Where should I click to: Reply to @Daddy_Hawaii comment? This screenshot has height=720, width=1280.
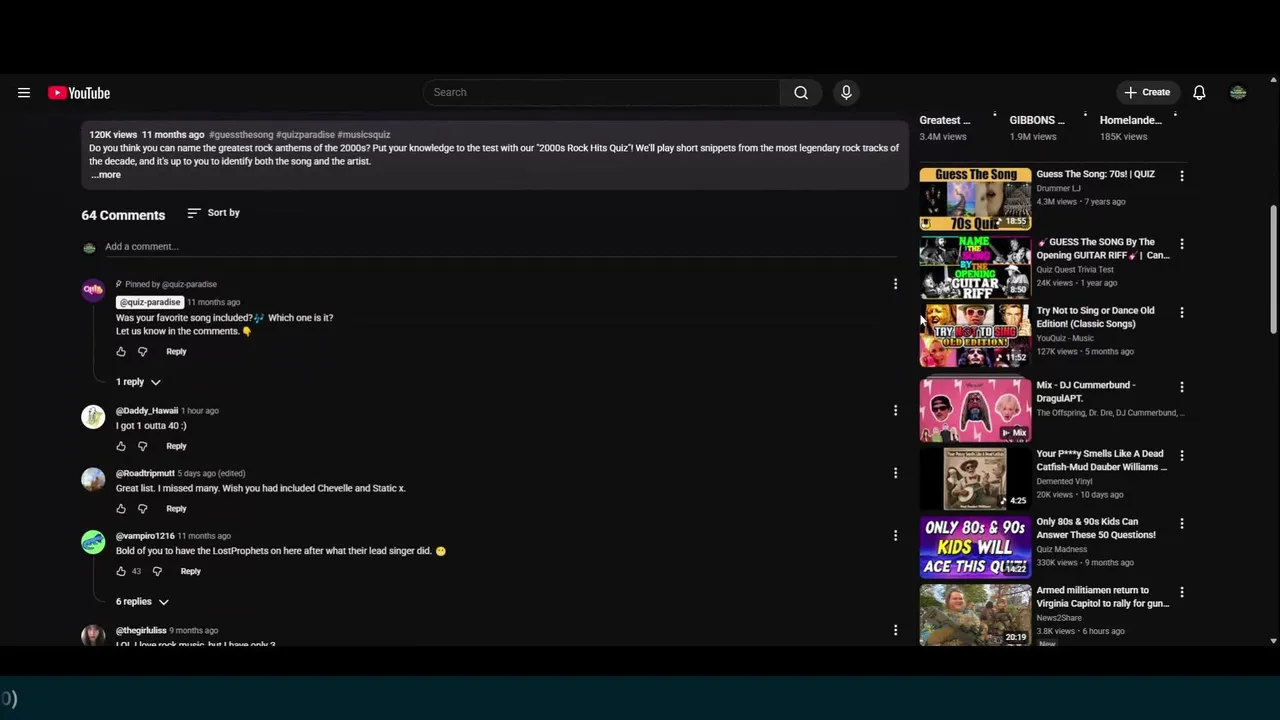click(176, 446)
